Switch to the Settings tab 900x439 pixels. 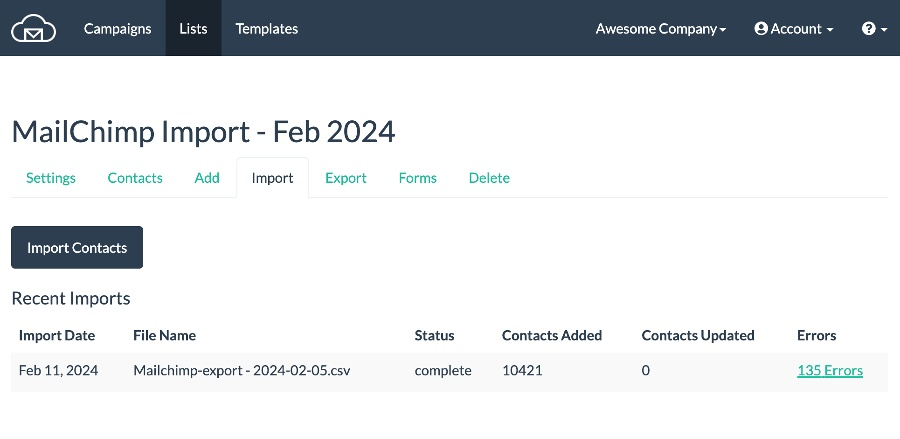point(51,178)
